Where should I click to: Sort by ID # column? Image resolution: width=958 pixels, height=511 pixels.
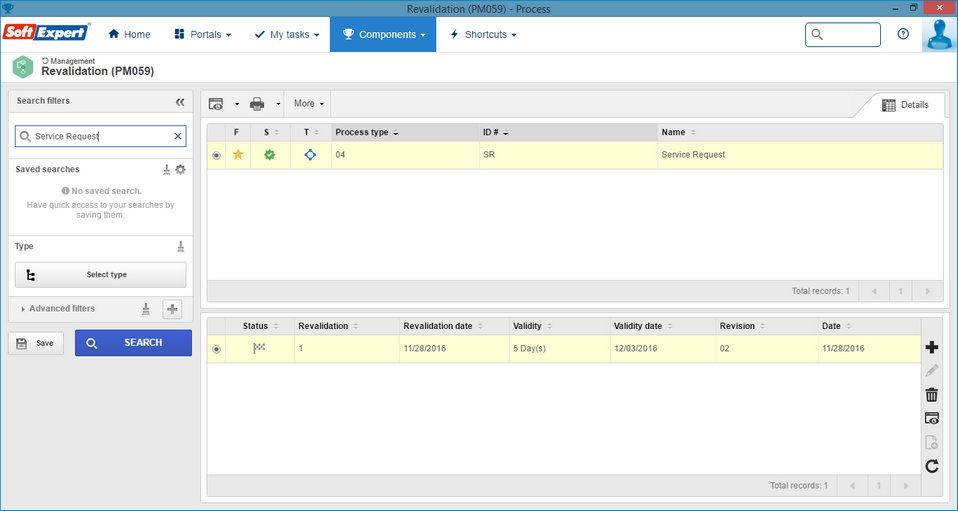pyautogui.click(x=568, y=132)
